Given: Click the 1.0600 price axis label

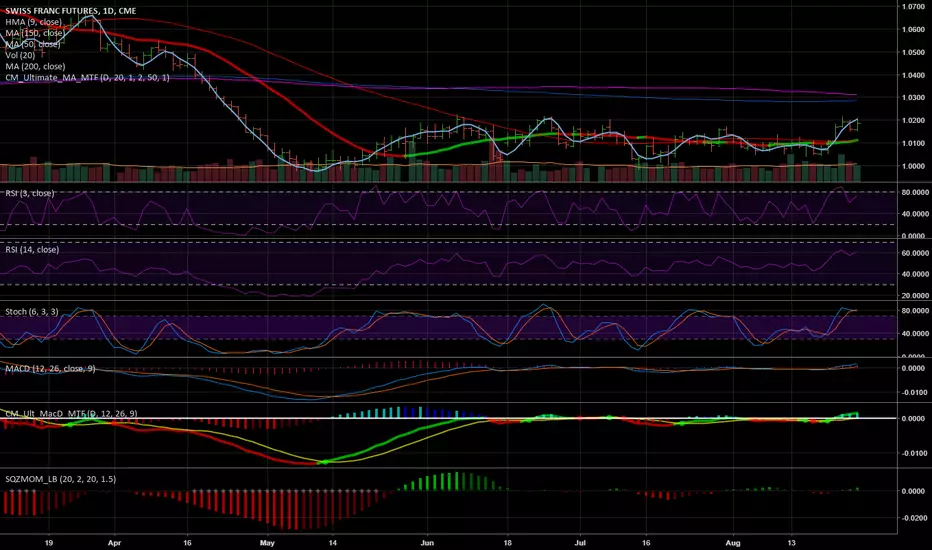Looking at the screenshot, I should [x=913, y=30].
